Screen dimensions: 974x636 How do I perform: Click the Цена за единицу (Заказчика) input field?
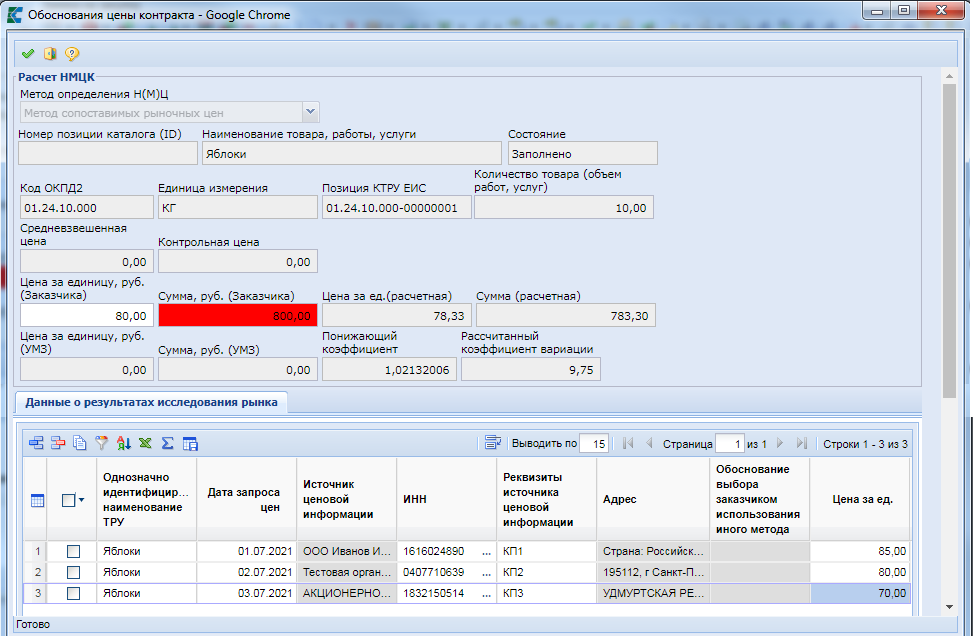[86, 315]
